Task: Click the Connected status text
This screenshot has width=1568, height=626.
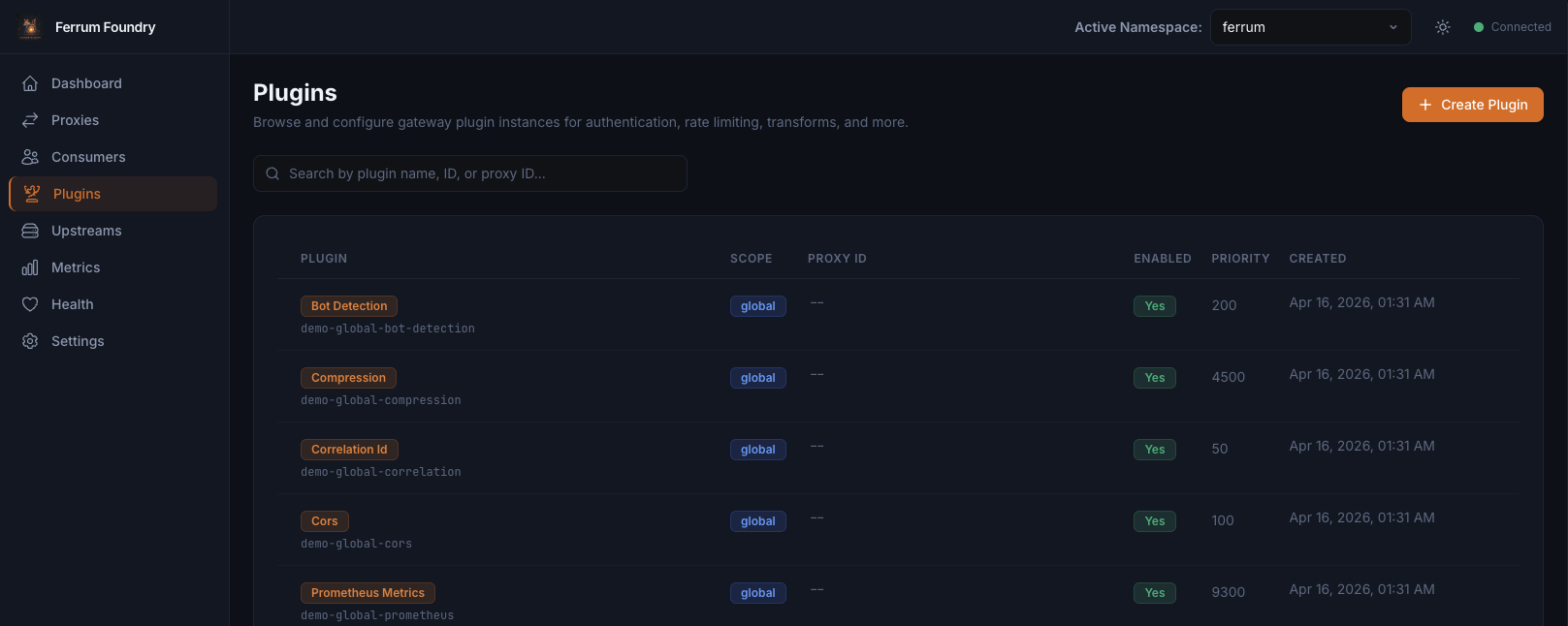Action: (1521, 27)
